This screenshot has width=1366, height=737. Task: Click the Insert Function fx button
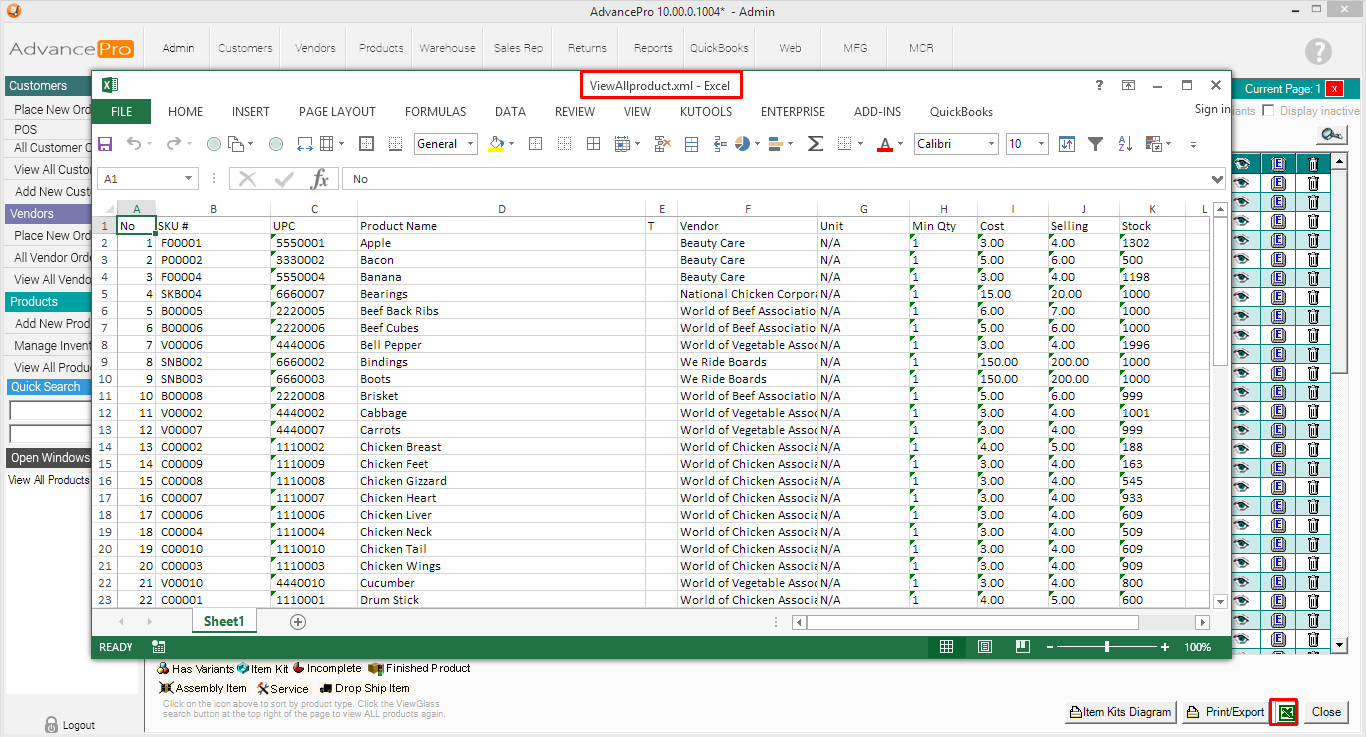click(x=320, y=179)
